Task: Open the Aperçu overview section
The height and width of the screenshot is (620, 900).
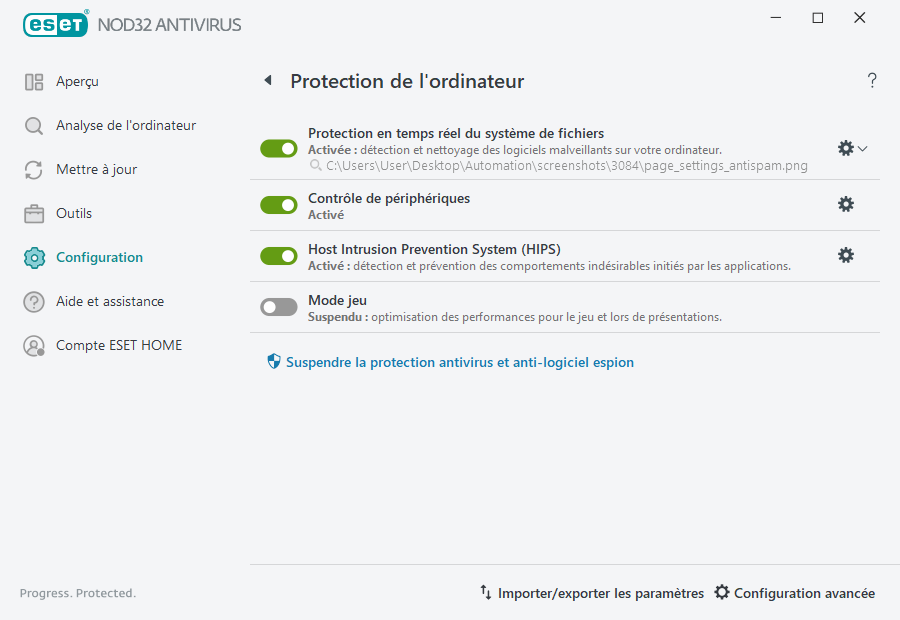Action: 68,82
